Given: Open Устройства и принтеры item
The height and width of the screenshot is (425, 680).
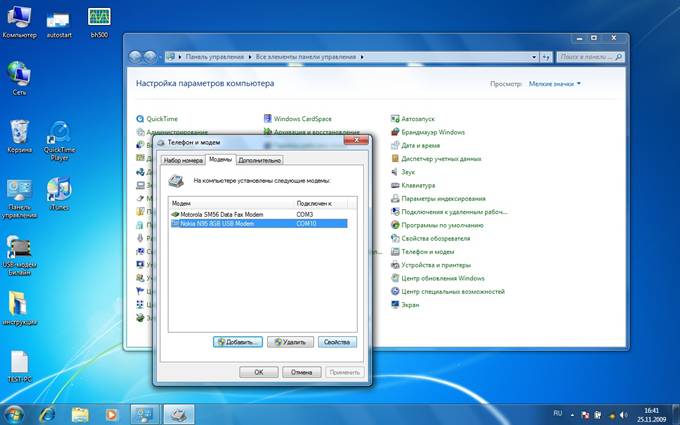Looking at the screenshot, I should [x=431, y=265].
